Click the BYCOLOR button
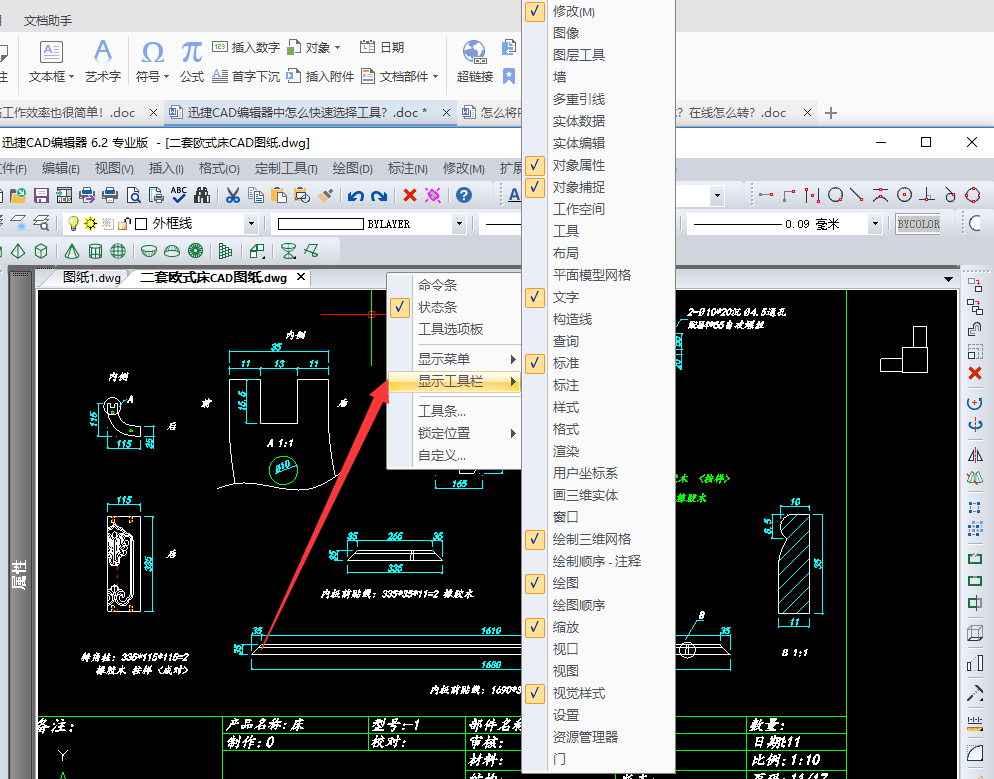Viewport: 994px width, 779px height. click(918, 224)
